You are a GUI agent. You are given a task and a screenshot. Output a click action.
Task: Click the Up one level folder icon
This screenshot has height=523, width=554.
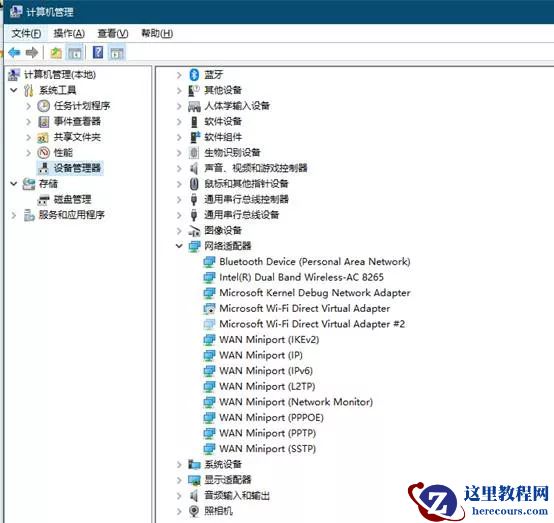[56, 53]
